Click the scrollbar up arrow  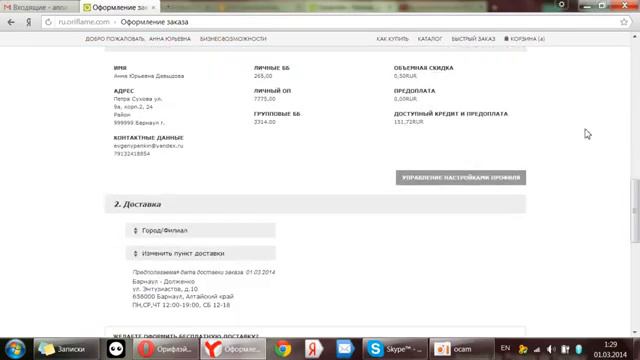(635, 37)
